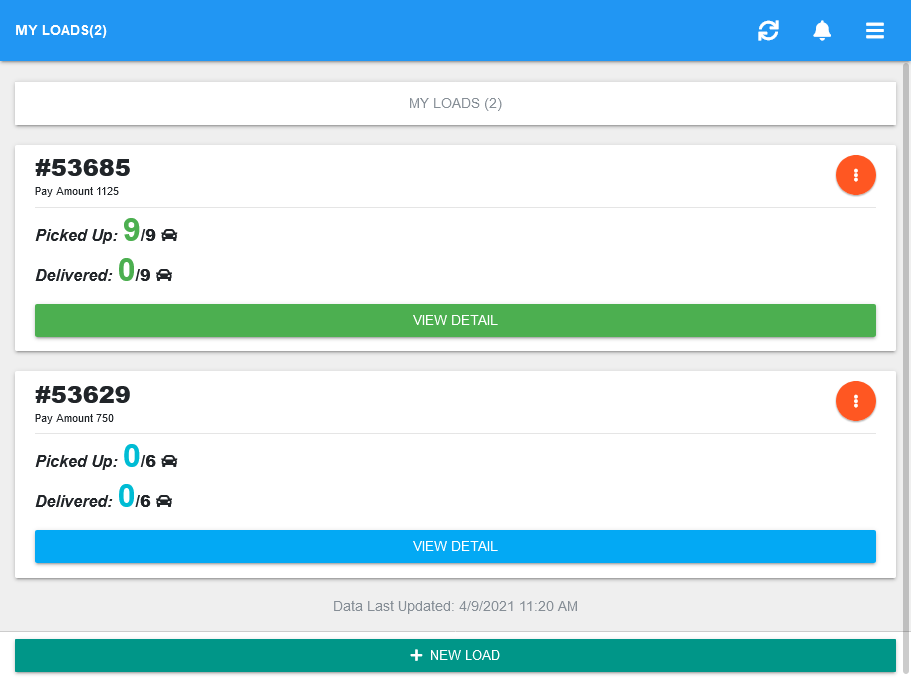Click green Delivered count 0 of 9
This screenshot has width=911, height=683.
[126, 270]
